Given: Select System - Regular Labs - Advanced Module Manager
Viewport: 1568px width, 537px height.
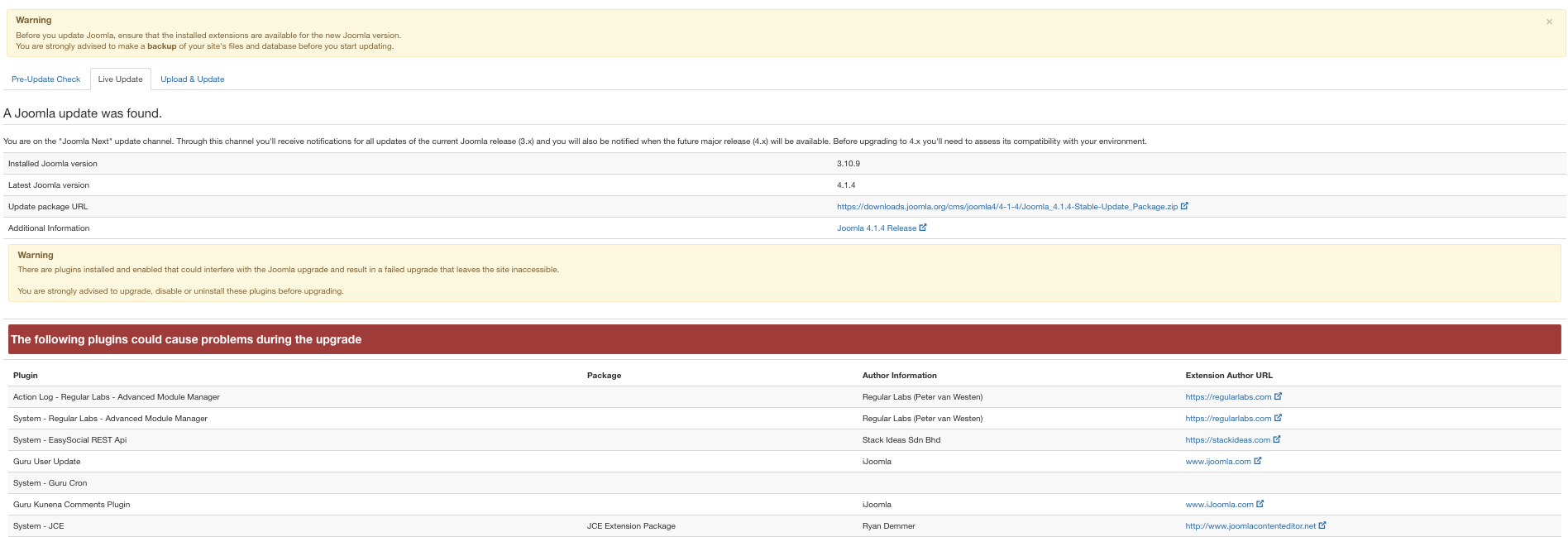Looking at the screenshot, I should point(110,419).
